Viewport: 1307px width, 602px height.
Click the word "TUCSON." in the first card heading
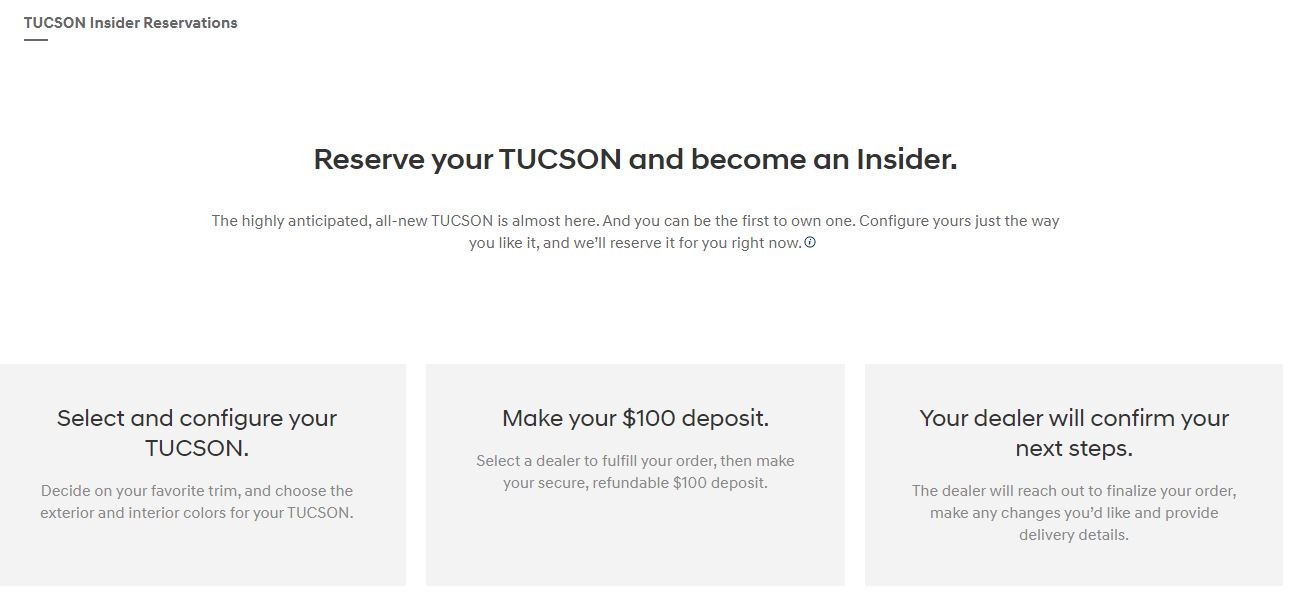point(197,448)
